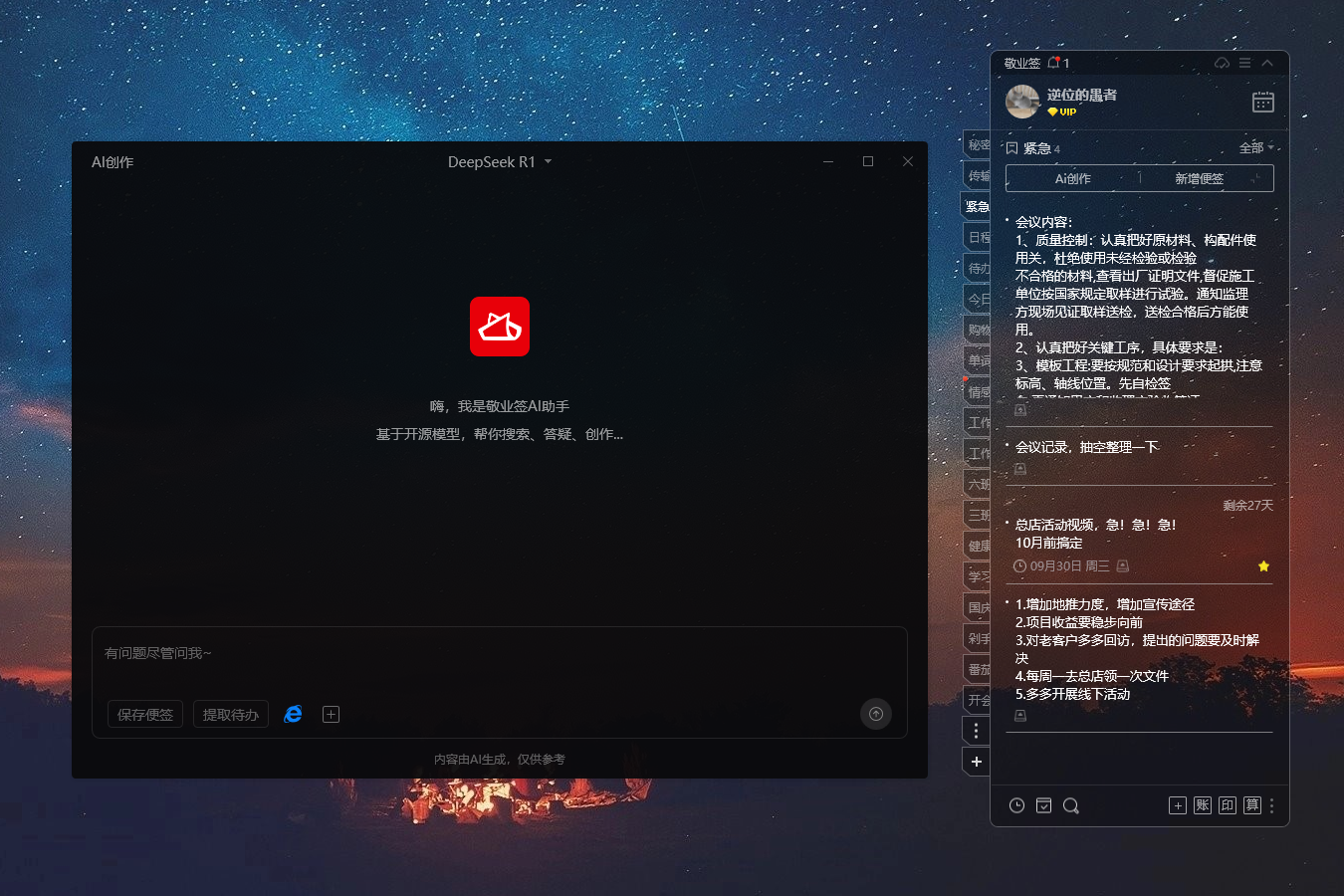Switch to the 传输 category tab
The height and width of the screenshot is (896, 1344).
pos(978,175)
